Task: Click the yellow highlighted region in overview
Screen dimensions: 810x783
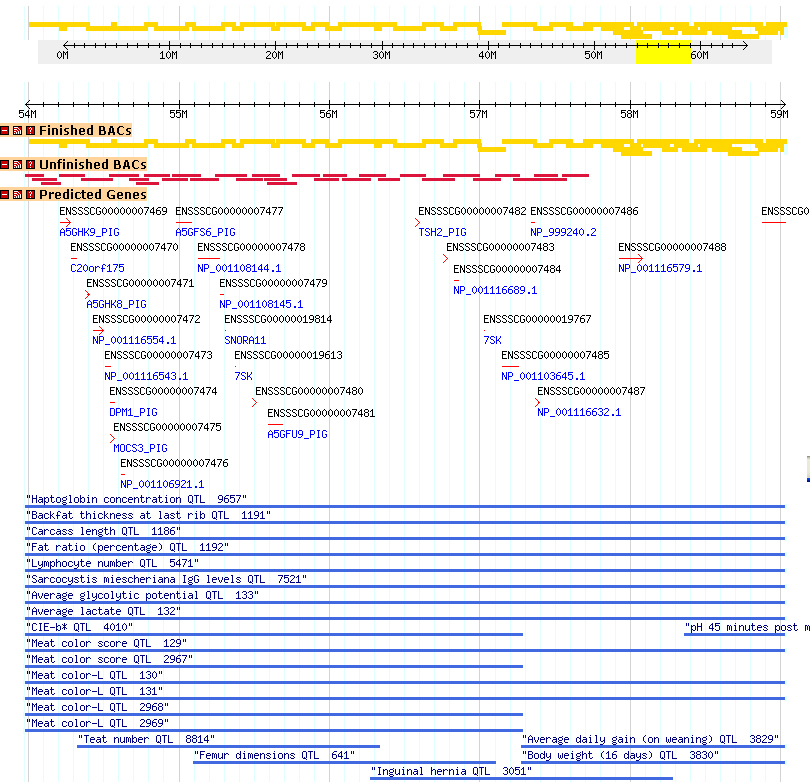Action: click(662, 52)
